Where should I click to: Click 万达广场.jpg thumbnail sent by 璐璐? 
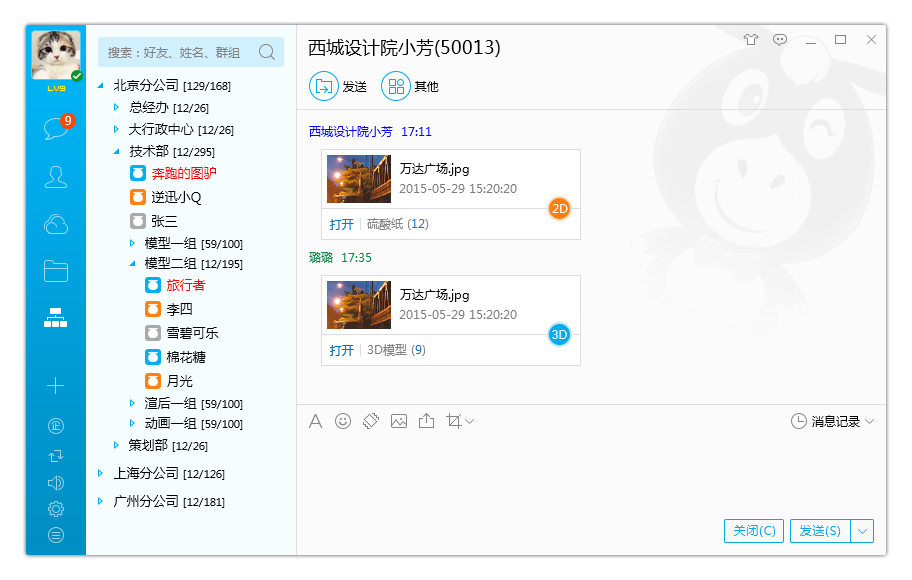[359, 305]
